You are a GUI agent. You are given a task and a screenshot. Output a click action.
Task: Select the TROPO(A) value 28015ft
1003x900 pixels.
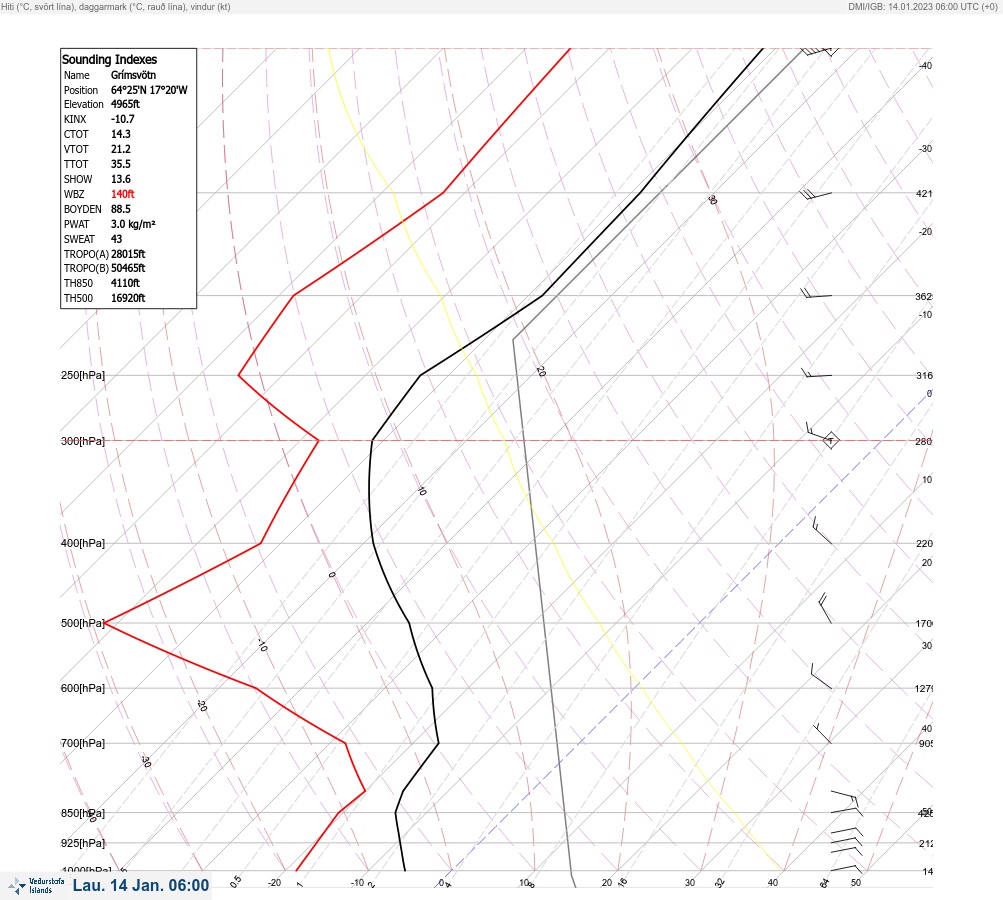(128, 254)
